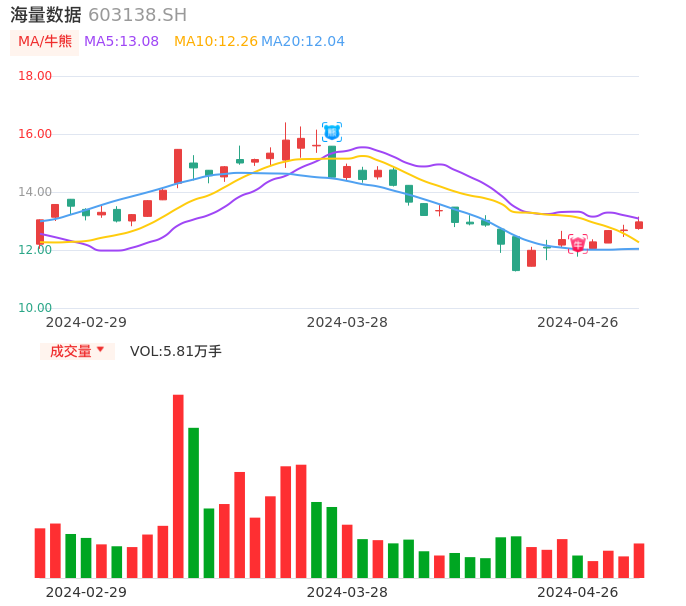Click the blue bear marker icon on chart

tap(332, 131)
